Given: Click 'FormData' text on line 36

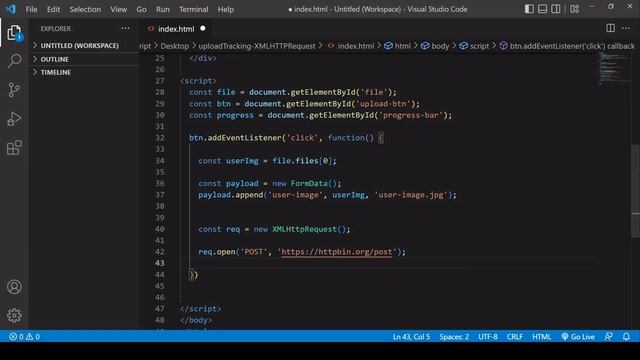Looking at the screenshot, I should click(x=309, y=183).
